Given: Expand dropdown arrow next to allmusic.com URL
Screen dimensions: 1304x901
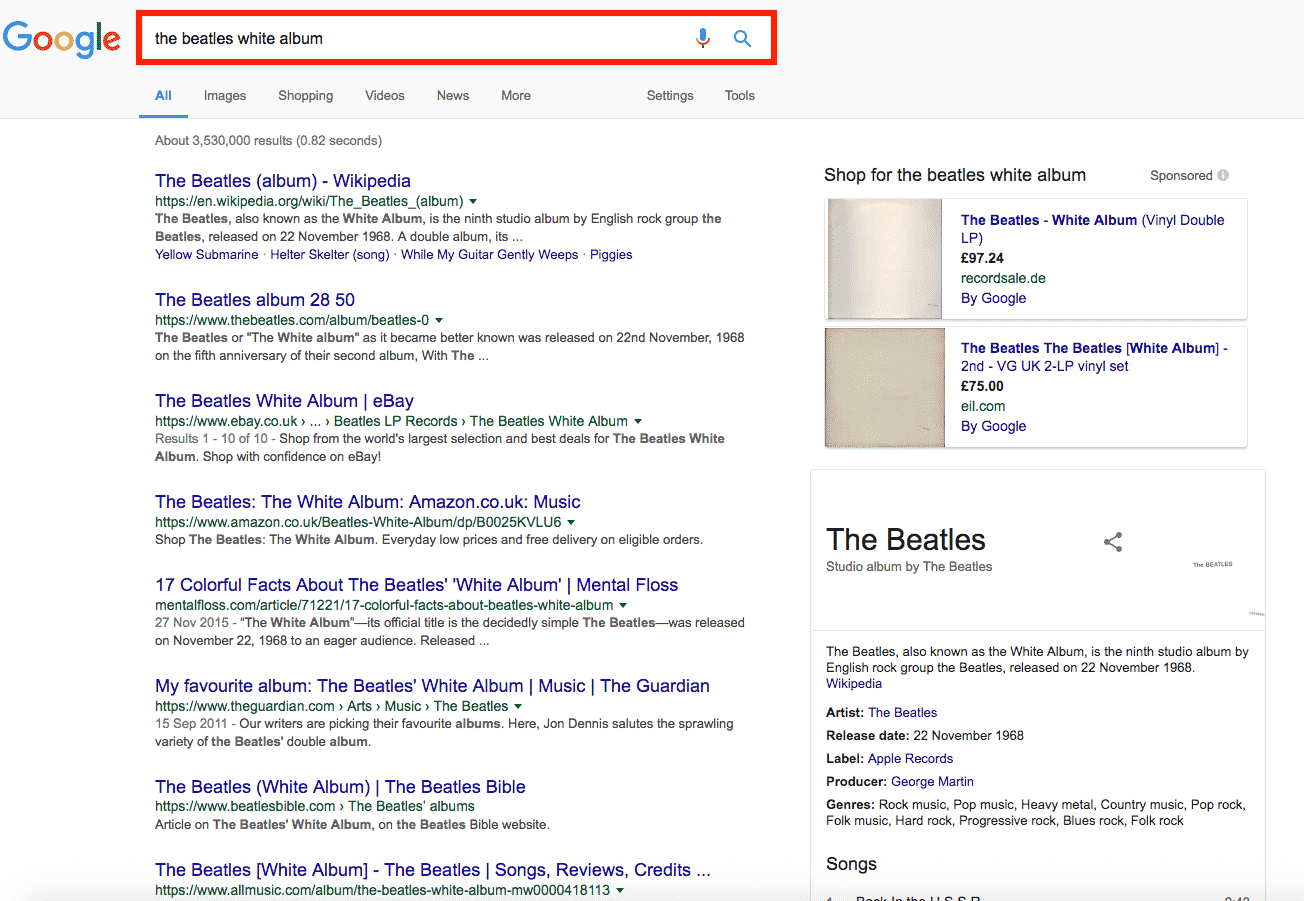Looking at the screenshot, I should (621, 891).
